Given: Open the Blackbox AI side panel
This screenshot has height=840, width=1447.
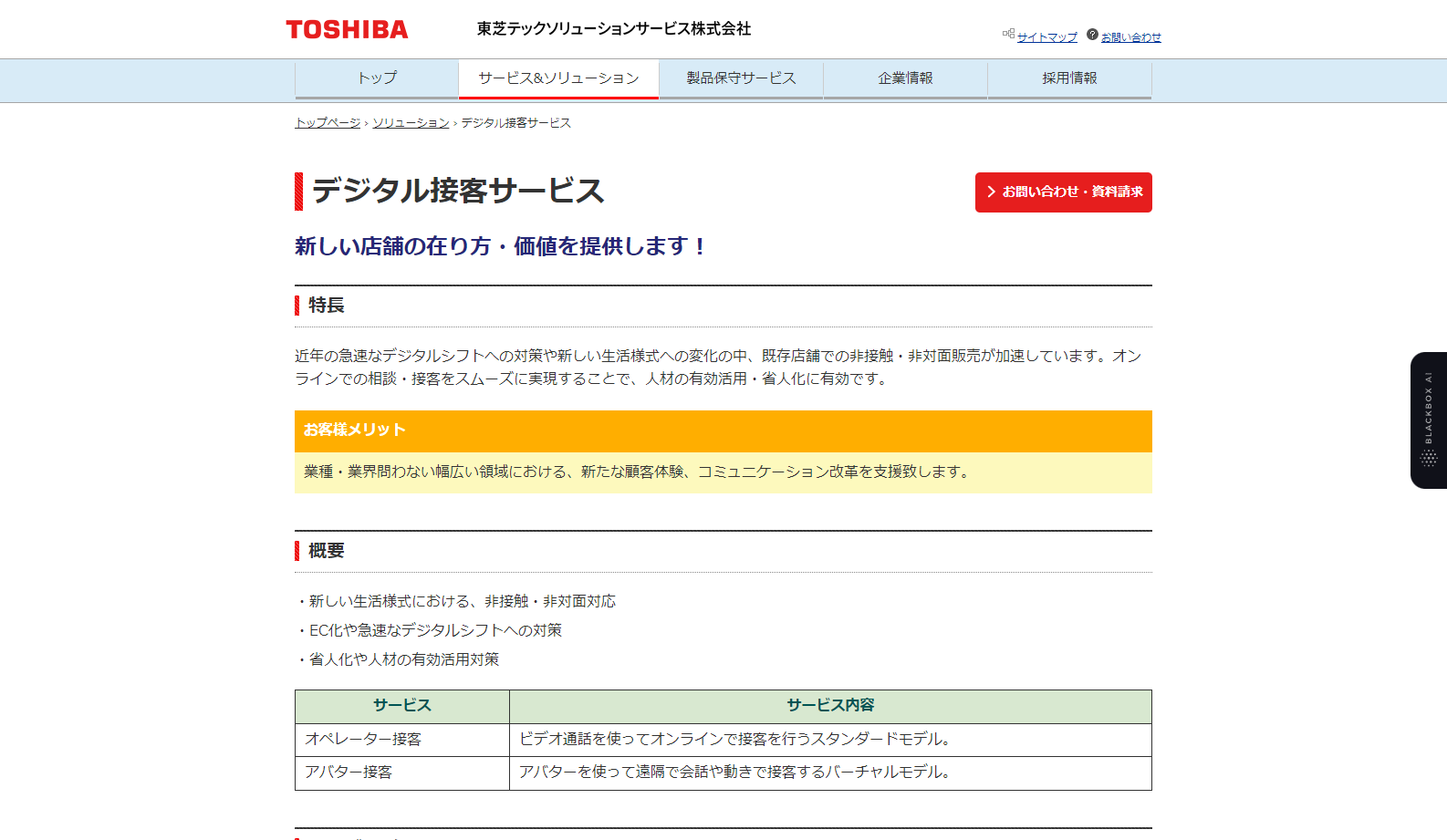Looking at the screenshot, I should (x=1429, y=420).
